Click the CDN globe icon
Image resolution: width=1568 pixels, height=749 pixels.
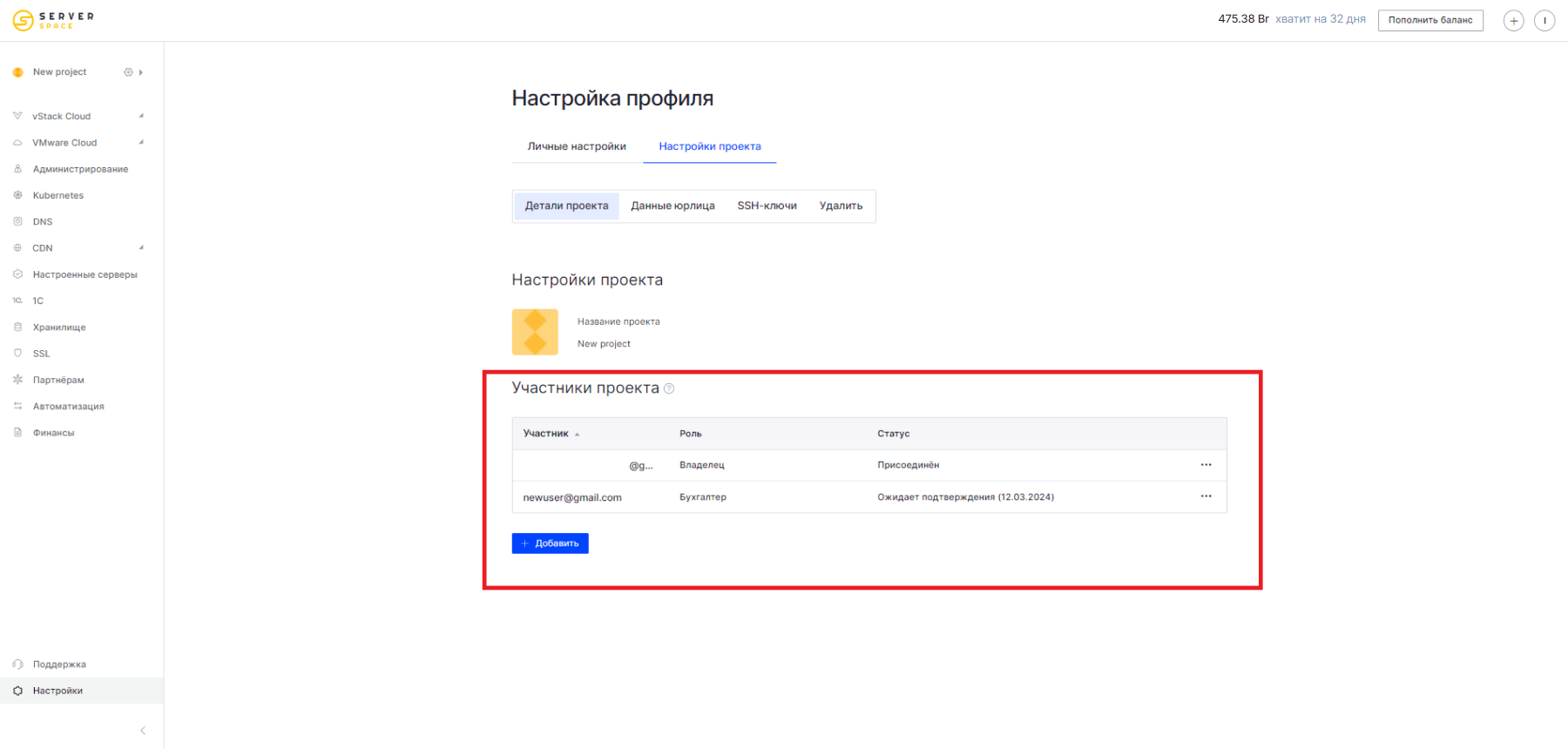tap(17, 248)
